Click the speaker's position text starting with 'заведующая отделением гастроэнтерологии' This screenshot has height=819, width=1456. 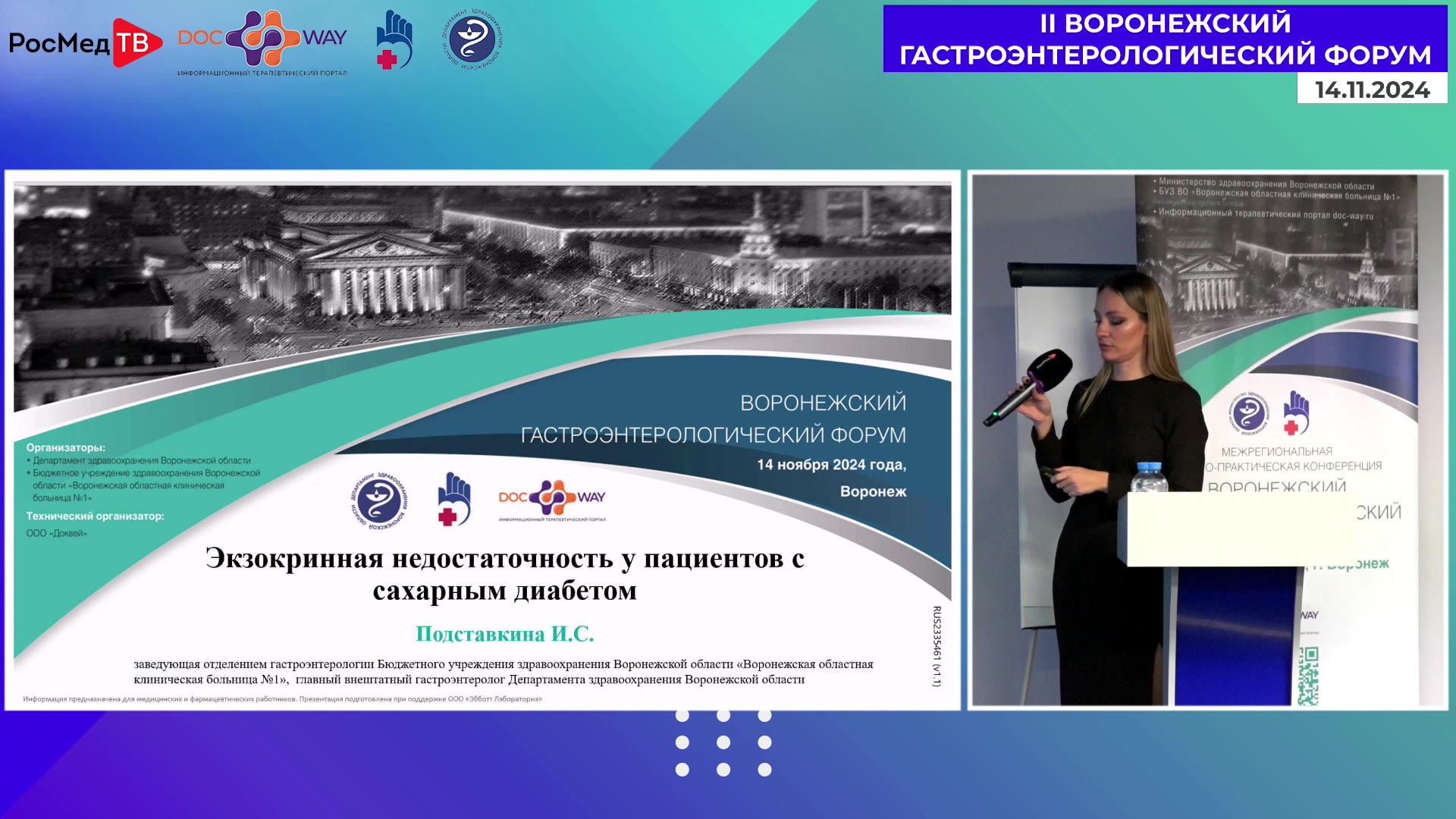point(504,672)
